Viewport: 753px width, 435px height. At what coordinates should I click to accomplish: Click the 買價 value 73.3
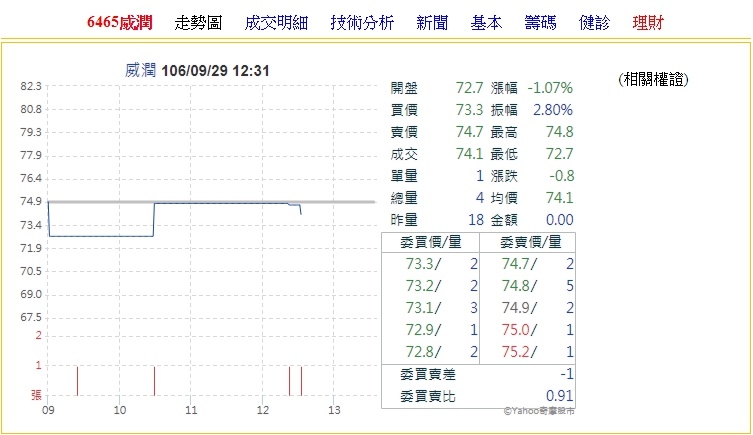[x=469, y=110]
